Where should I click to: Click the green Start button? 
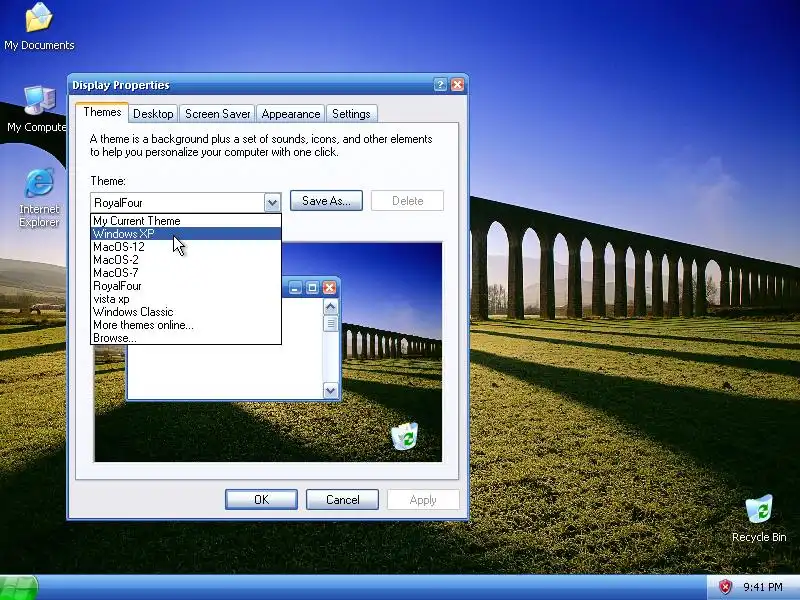18,588
